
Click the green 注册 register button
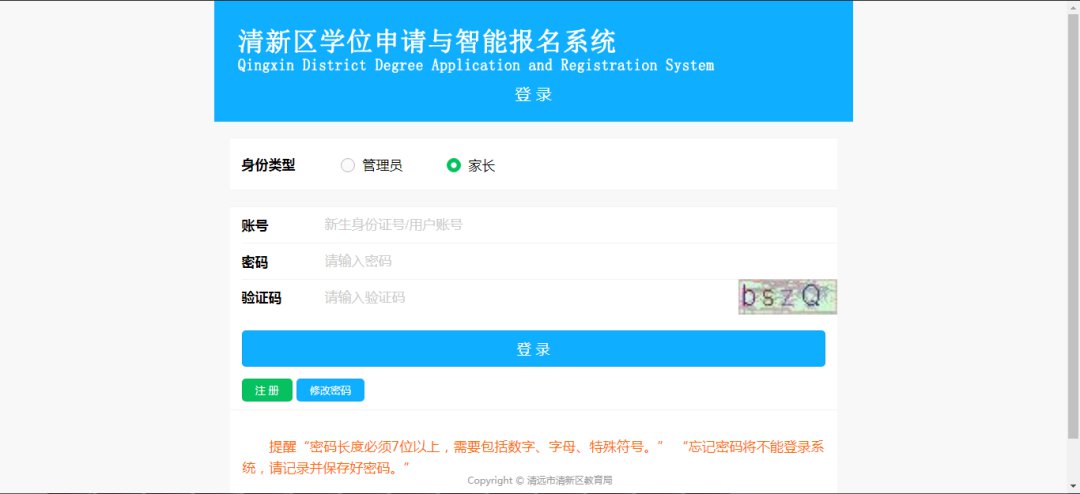click(267, 390)
